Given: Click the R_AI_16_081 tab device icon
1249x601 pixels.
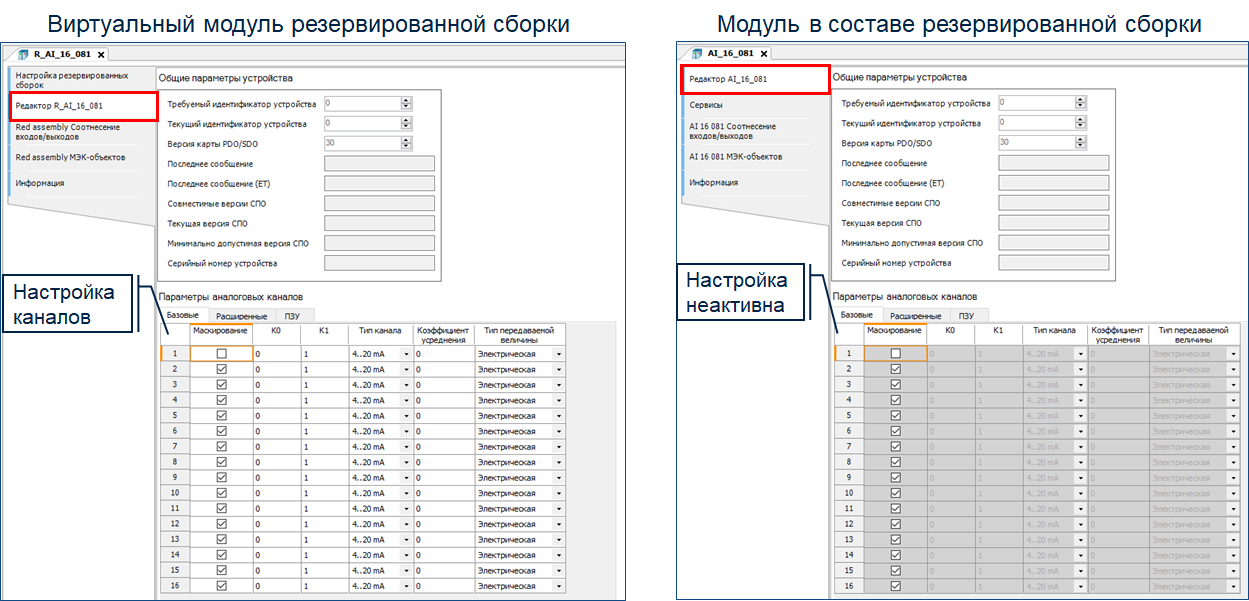Looking at the screenshot, I should 24,54.
